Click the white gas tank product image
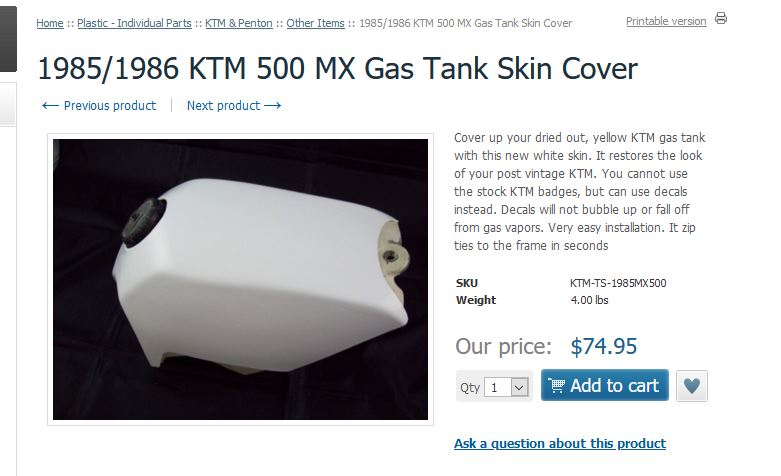 pyautogui.click(x=240, y=279)
